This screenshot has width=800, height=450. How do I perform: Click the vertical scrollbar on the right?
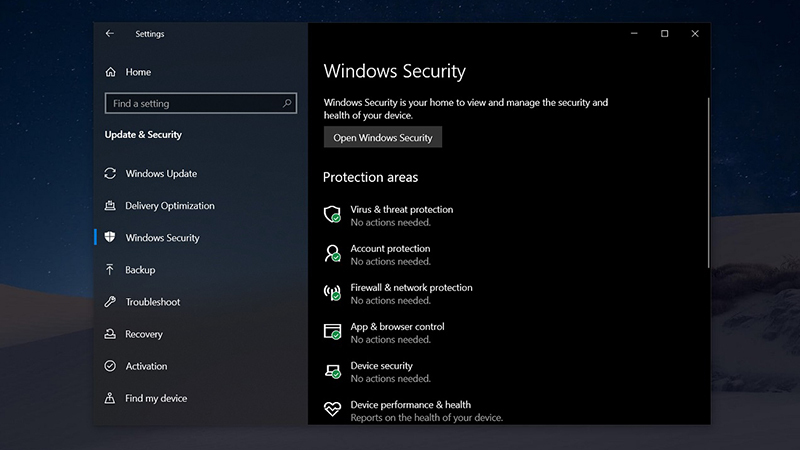point(708,183)
